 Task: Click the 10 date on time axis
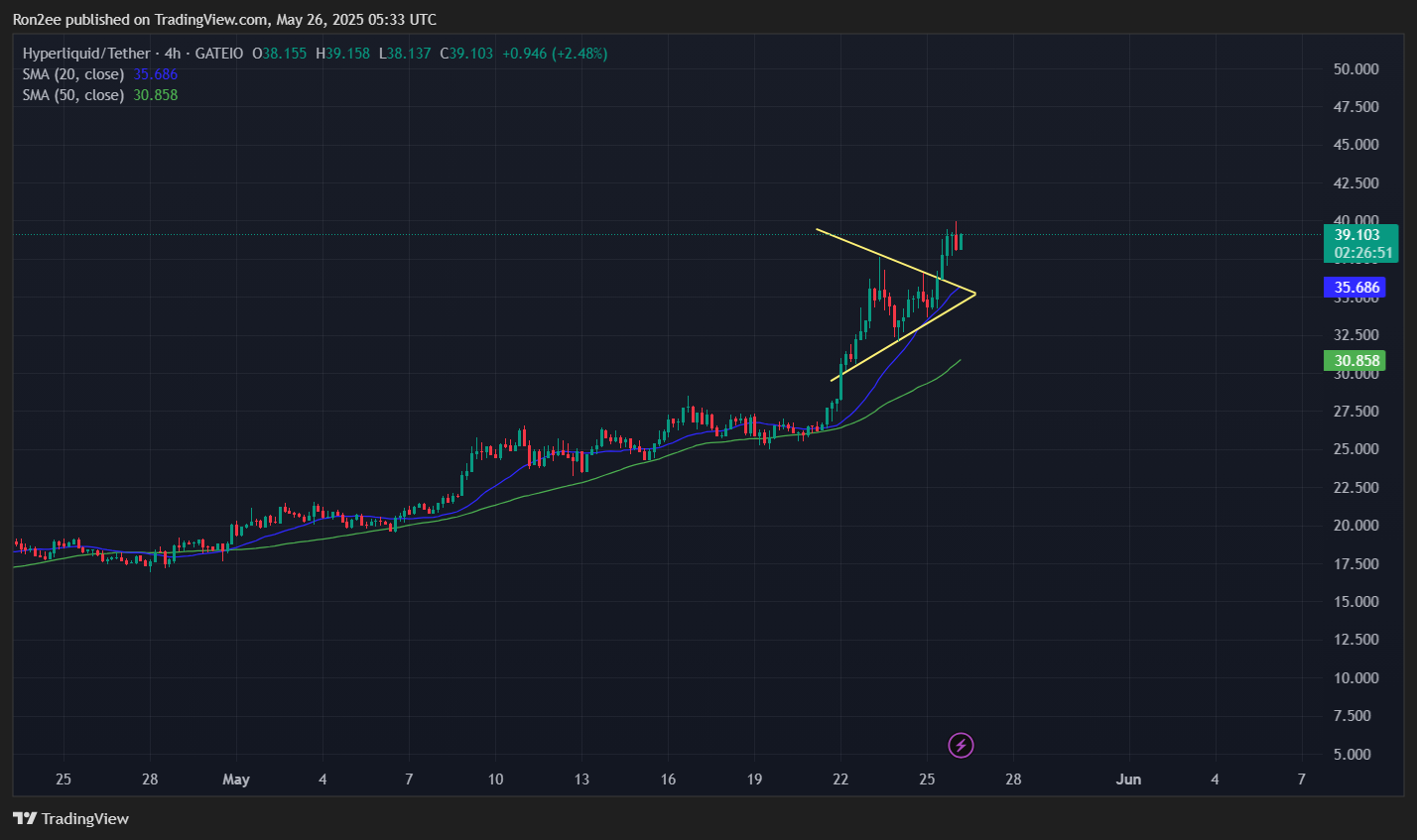point(495,780)
